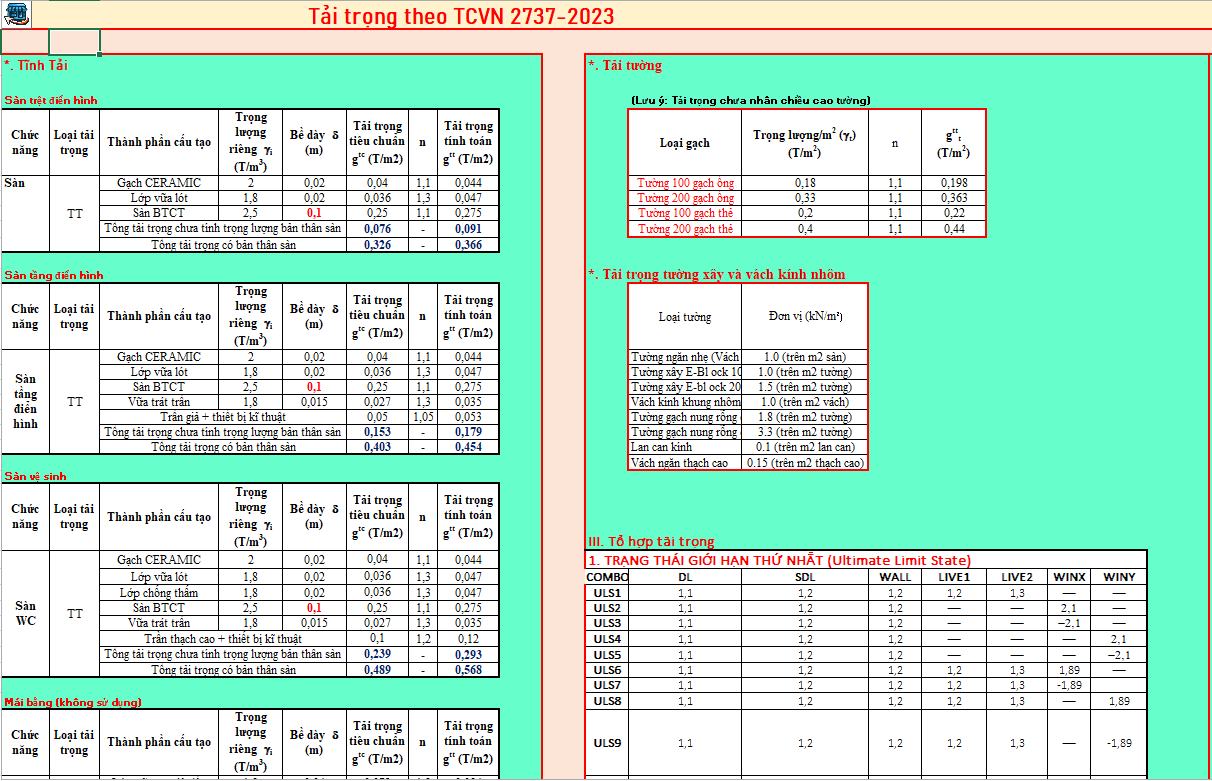Click the 0,403 total standard load cell

pos(377,447)
